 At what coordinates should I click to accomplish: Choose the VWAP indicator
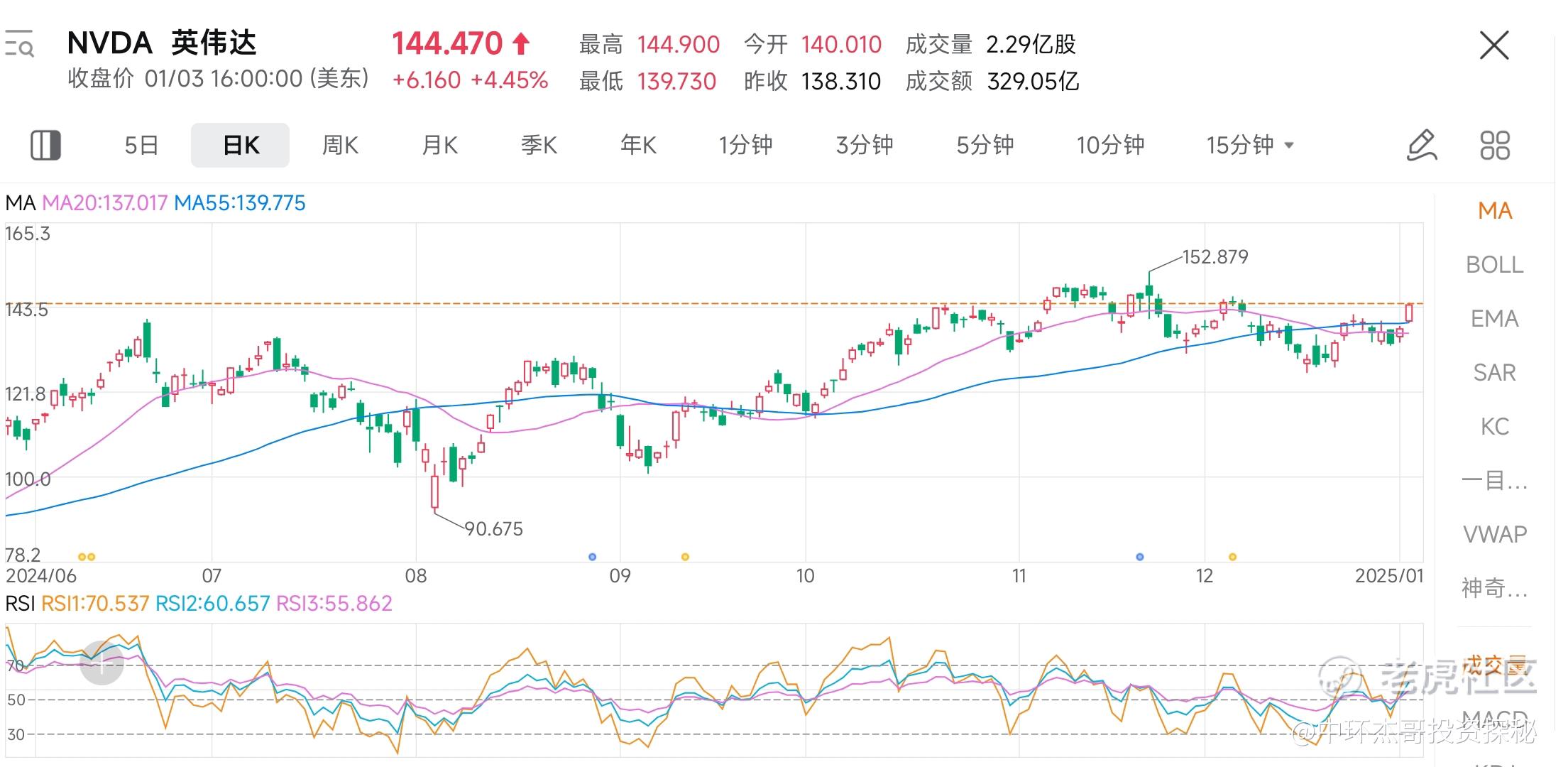tap(1495, 534)
